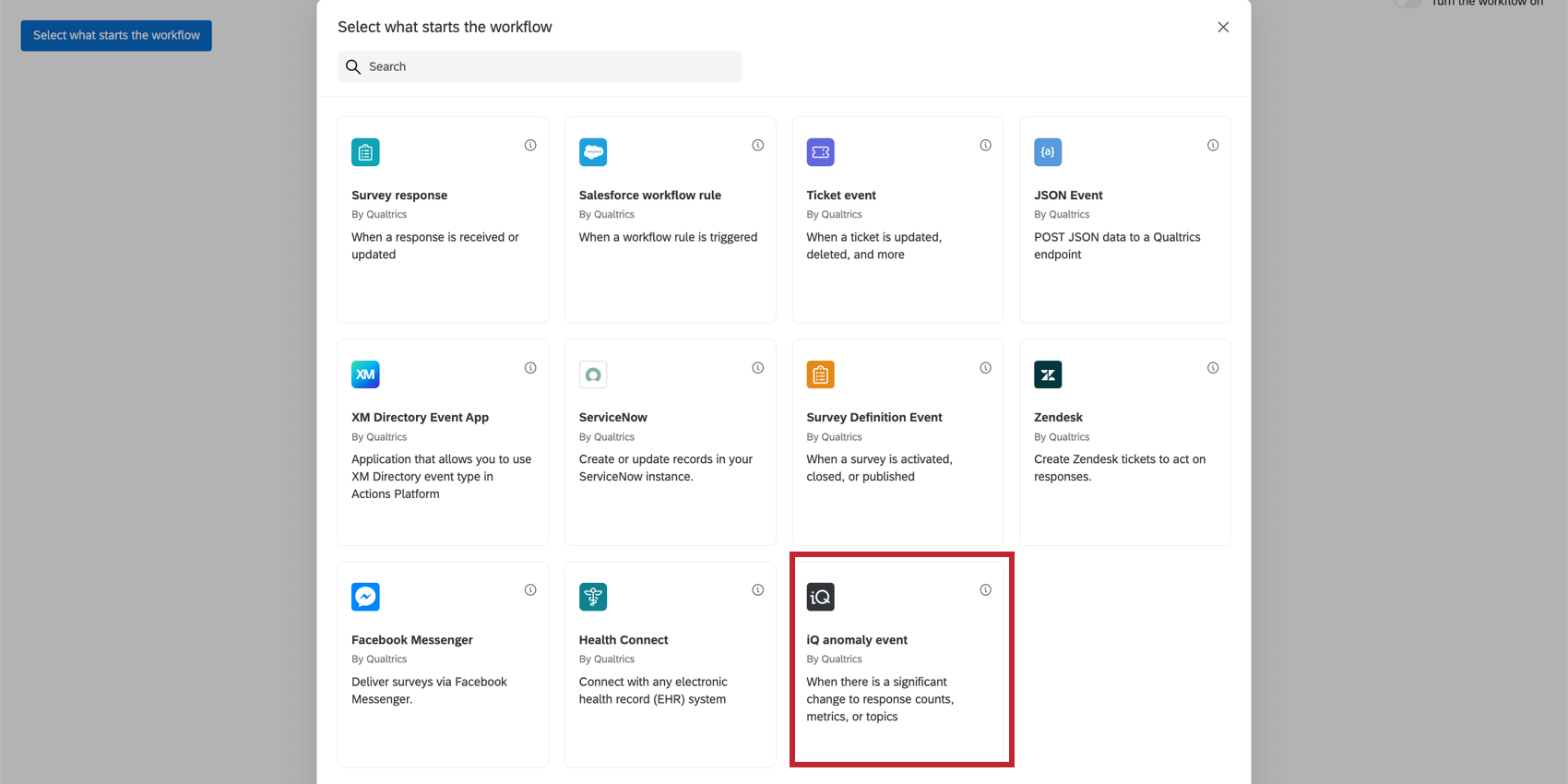The image size is (1568, 784).
Task: Click 'When there is a significant change' text
Action: tap(880, 699)
